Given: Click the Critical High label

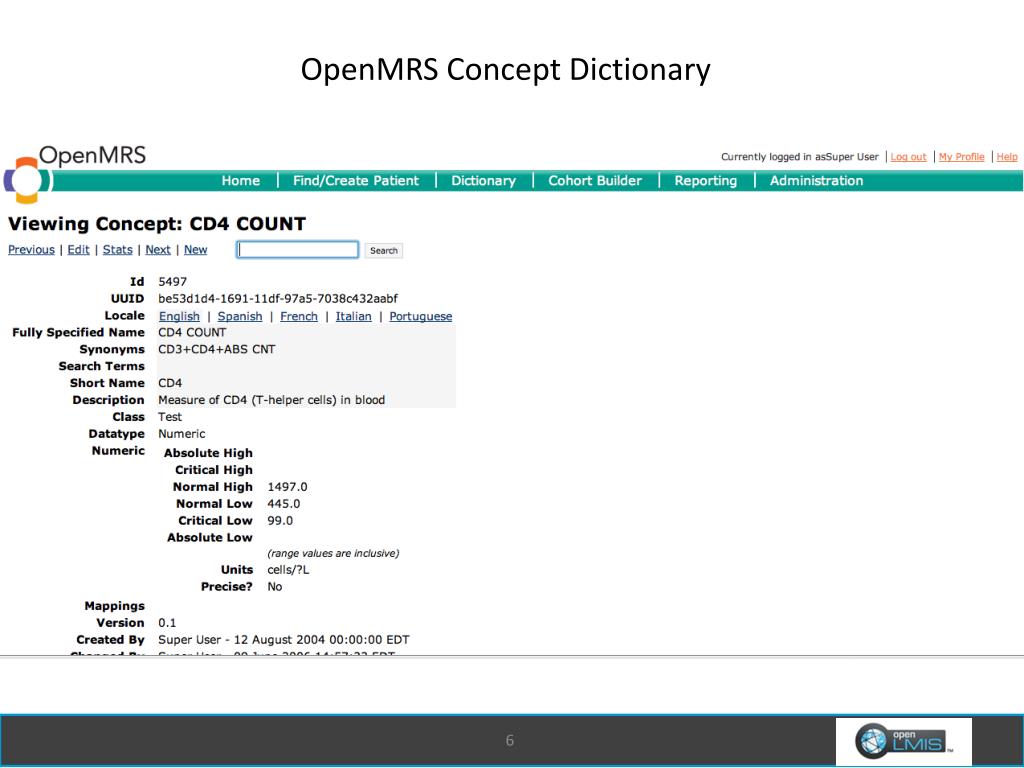Looking at the screenshot, I should [x=214, y=470].
